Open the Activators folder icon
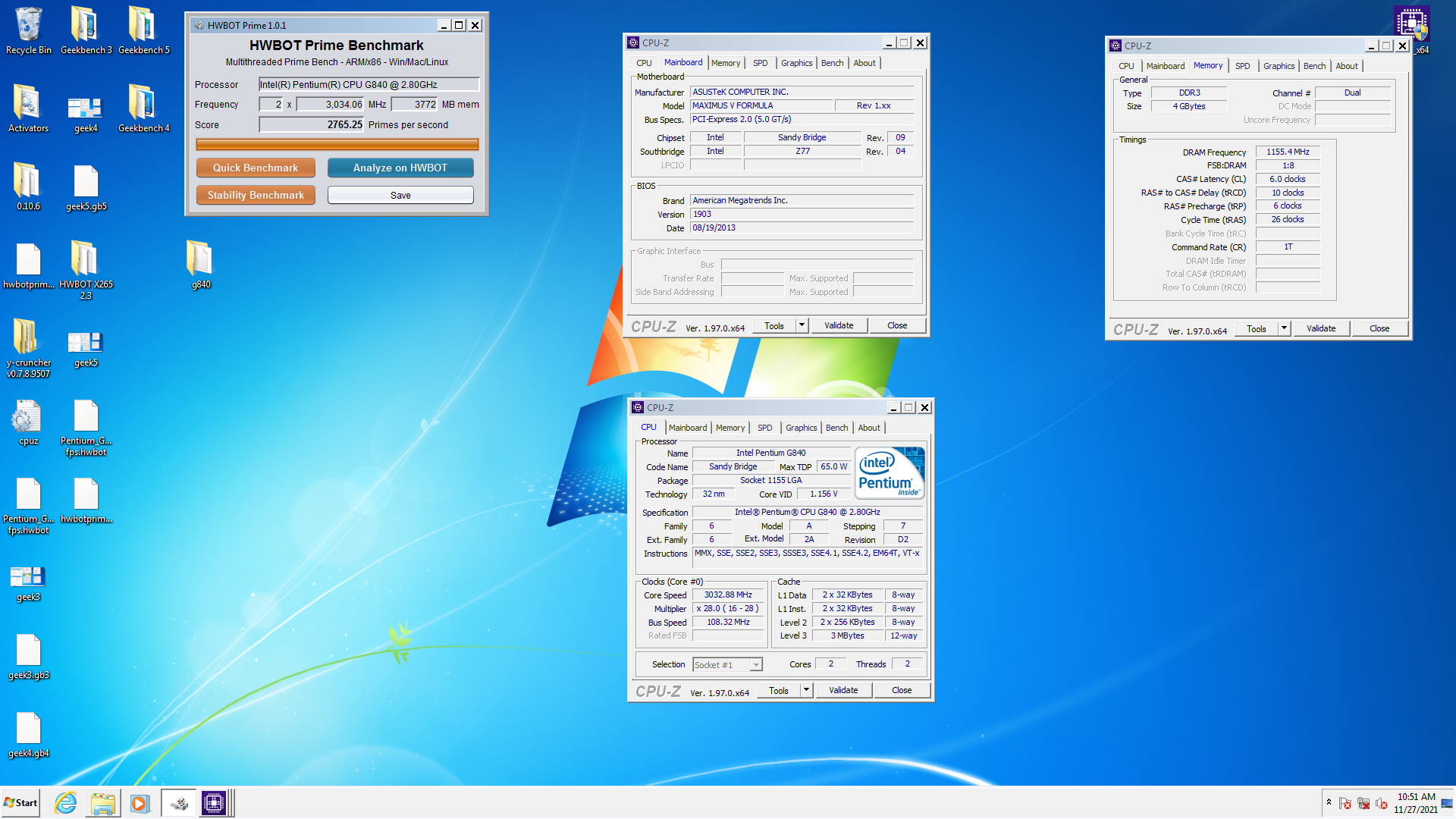The height and width of the screenshot is (819, 1456). click(28, 108)
